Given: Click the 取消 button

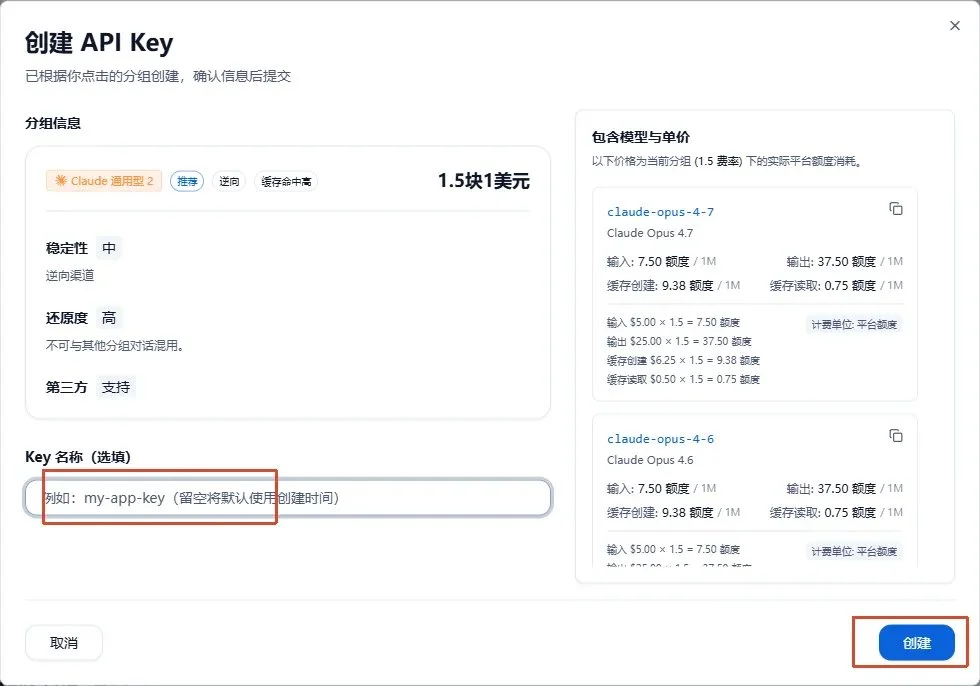Looking at the screenshot, I should point(64,643).
